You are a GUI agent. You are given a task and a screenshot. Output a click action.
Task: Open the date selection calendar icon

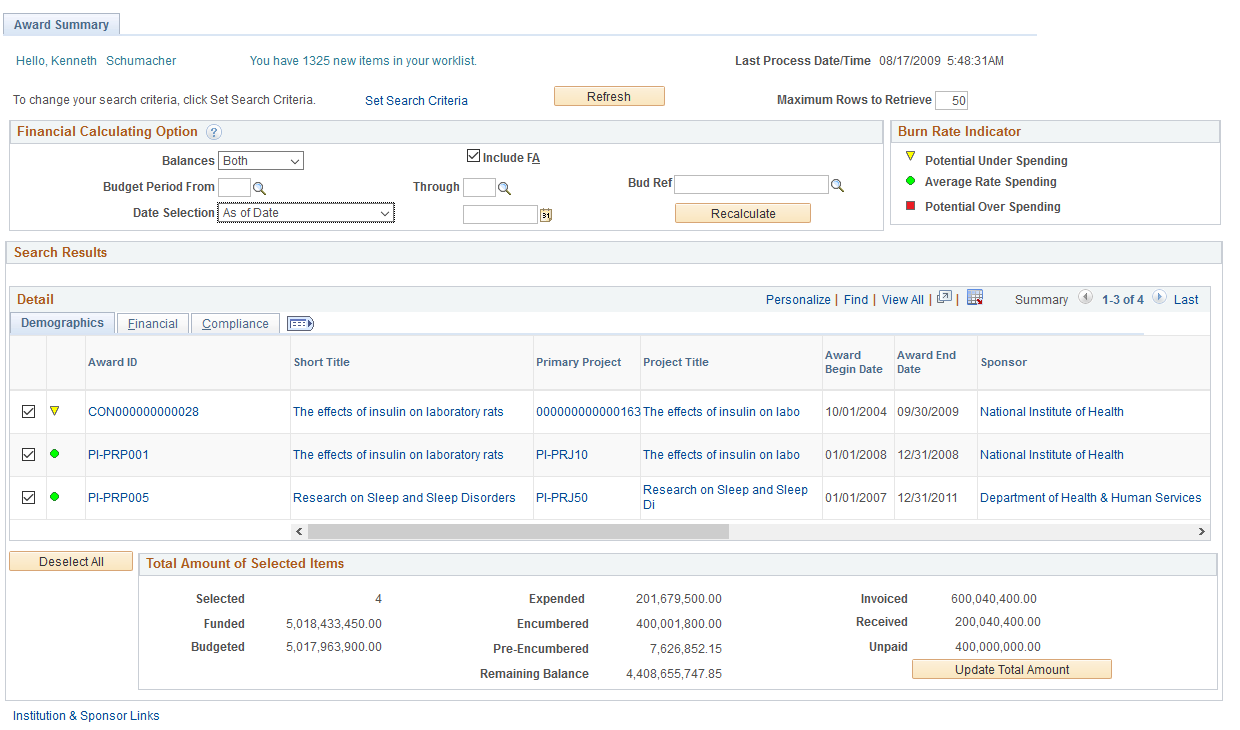pyautogui.click(x=546, y=214)
